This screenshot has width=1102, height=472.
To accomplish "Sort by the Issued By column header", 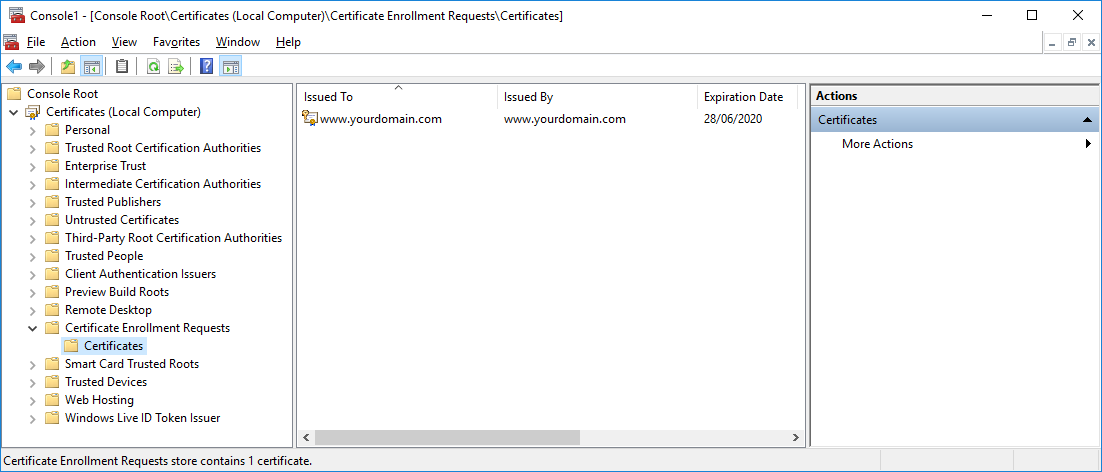I will click(598, 97).
